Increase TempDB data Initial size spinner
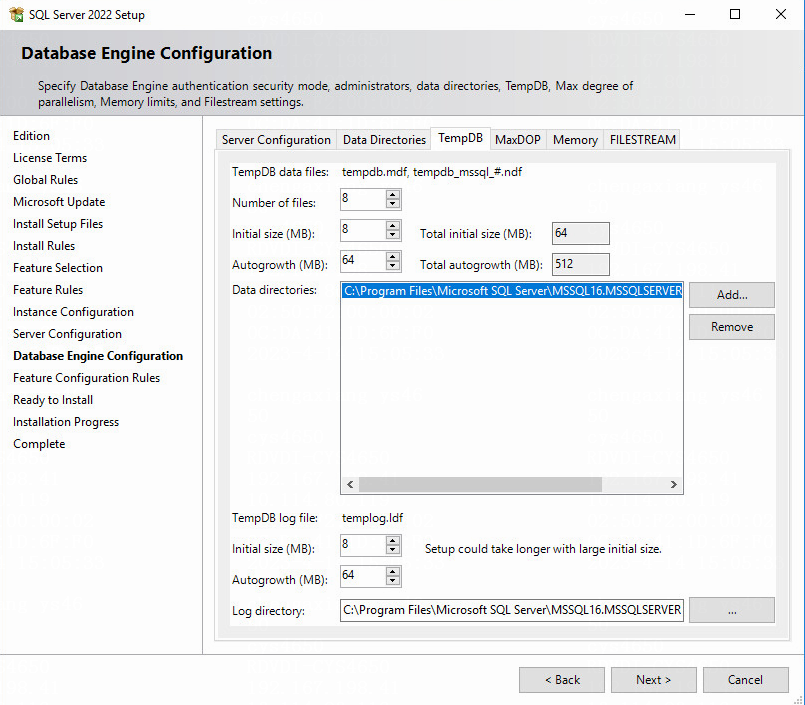Viewport: 805px width, 705px height. click(x=393, y=225)
